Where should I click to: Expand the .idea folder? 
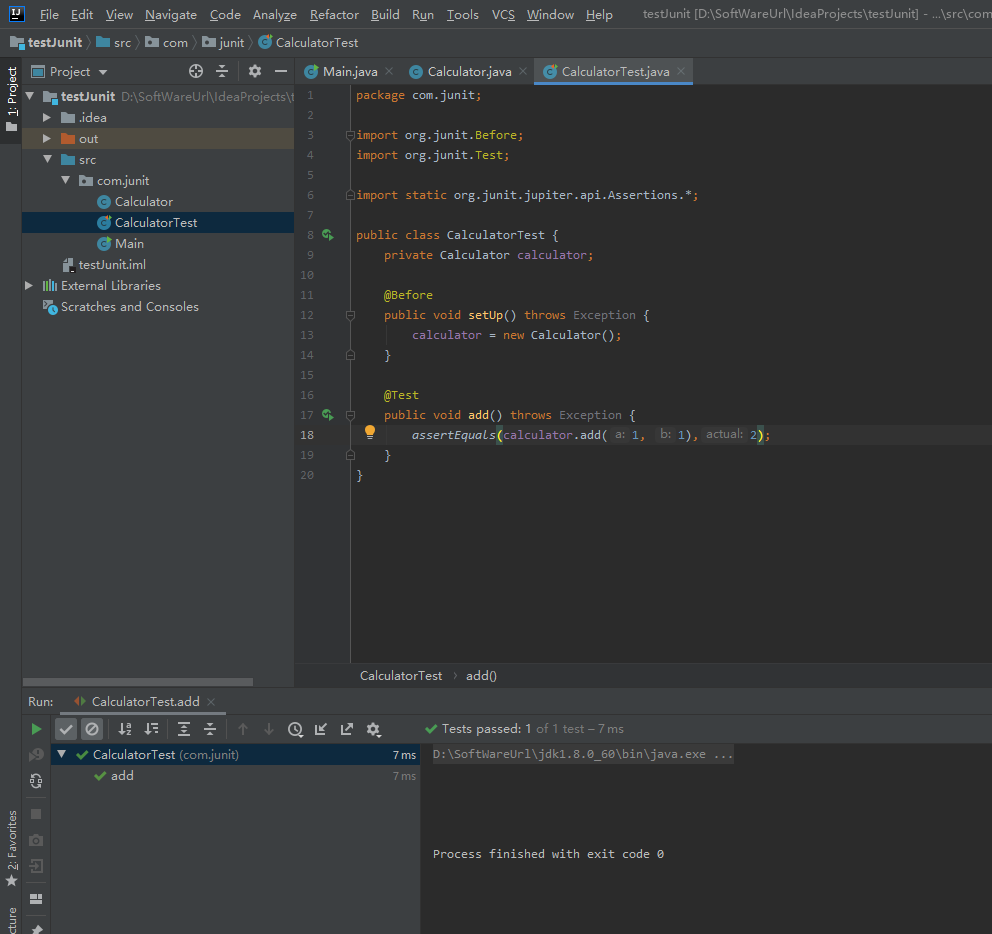click(x=46, y=118)
